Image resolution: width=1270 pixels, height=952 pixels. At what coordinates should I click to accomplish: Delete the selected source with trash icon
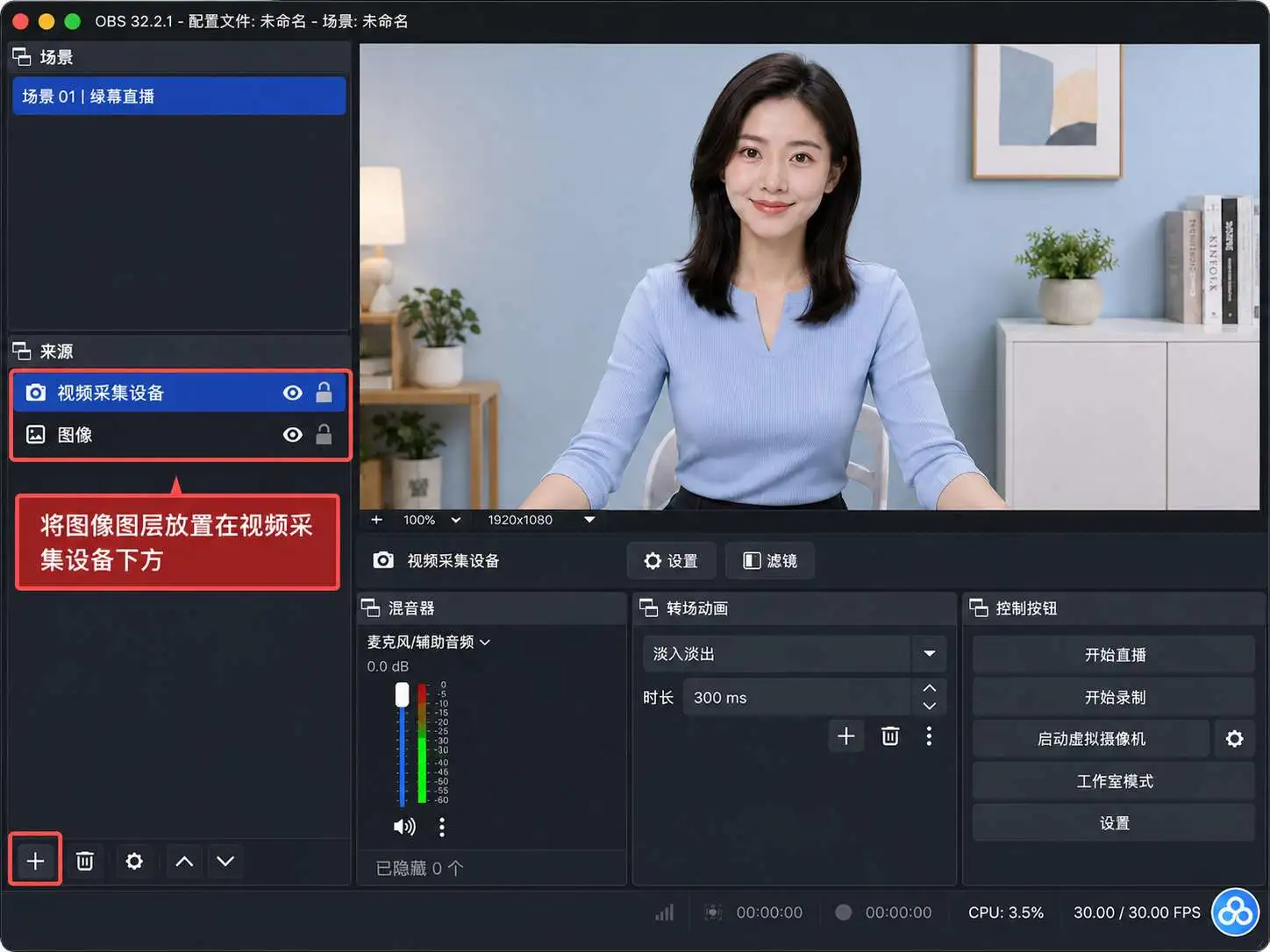click(x=84, y=861)
